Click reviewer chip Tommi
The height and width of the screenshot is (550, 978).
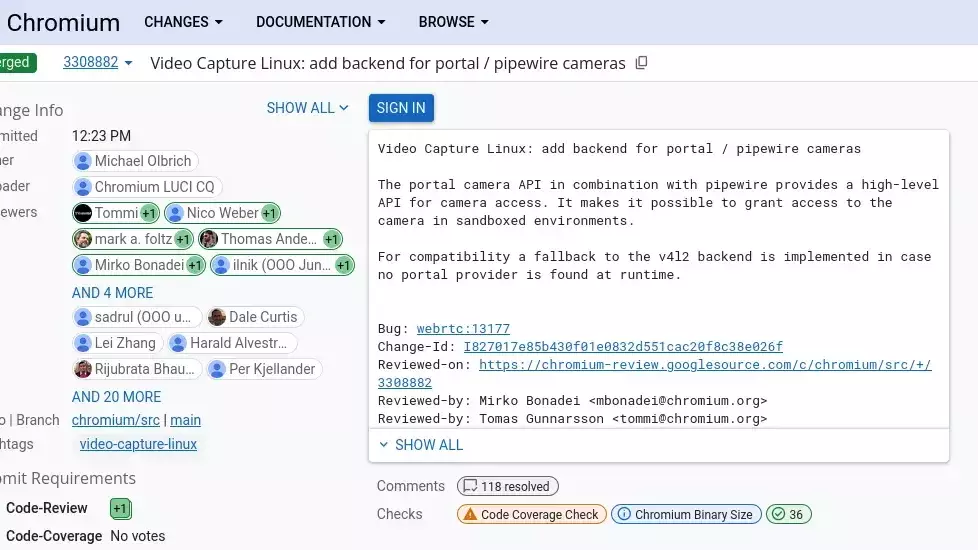115,213
